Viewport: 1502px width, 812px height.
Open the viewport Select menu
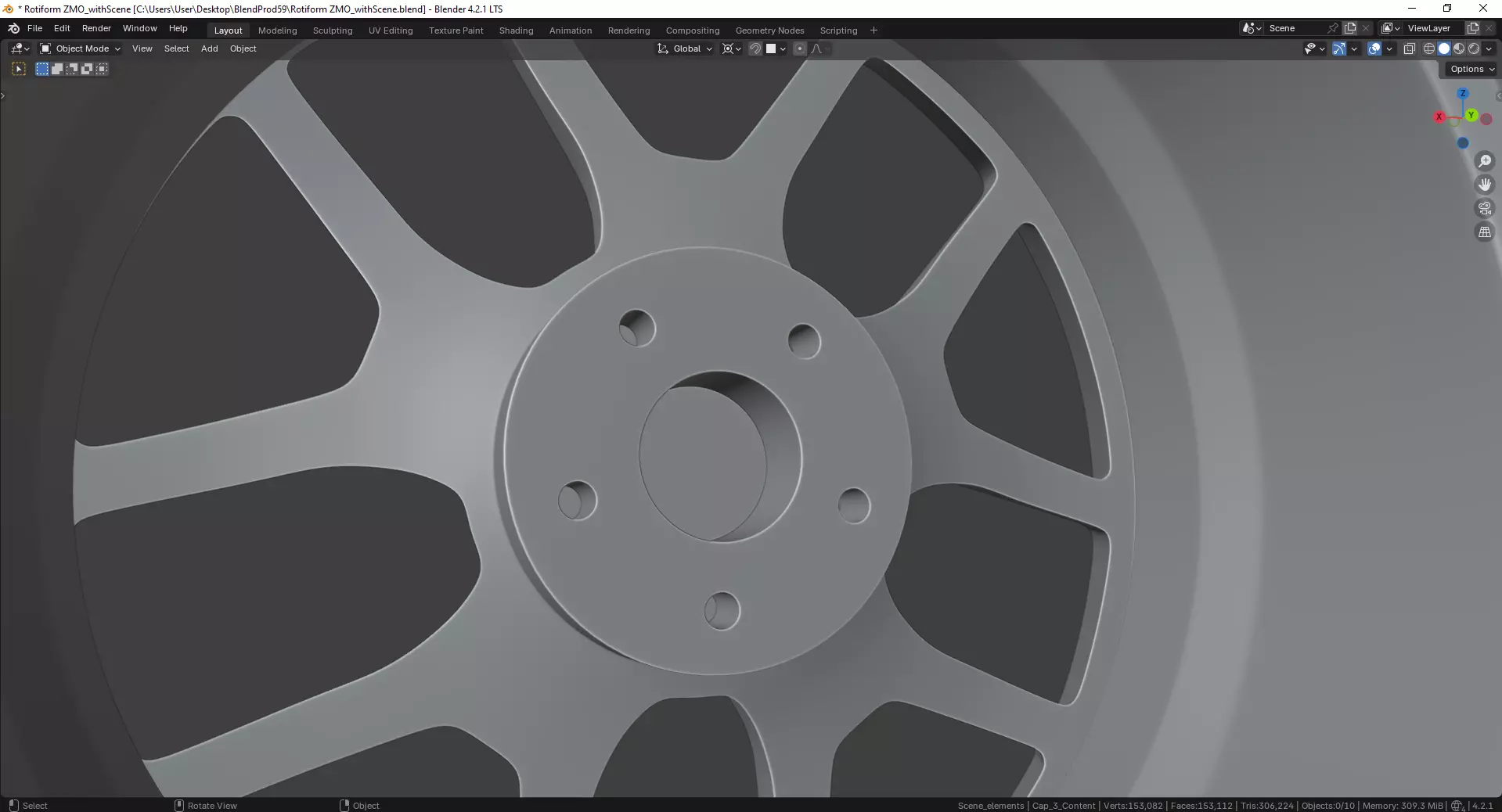(x=176, y=49)
